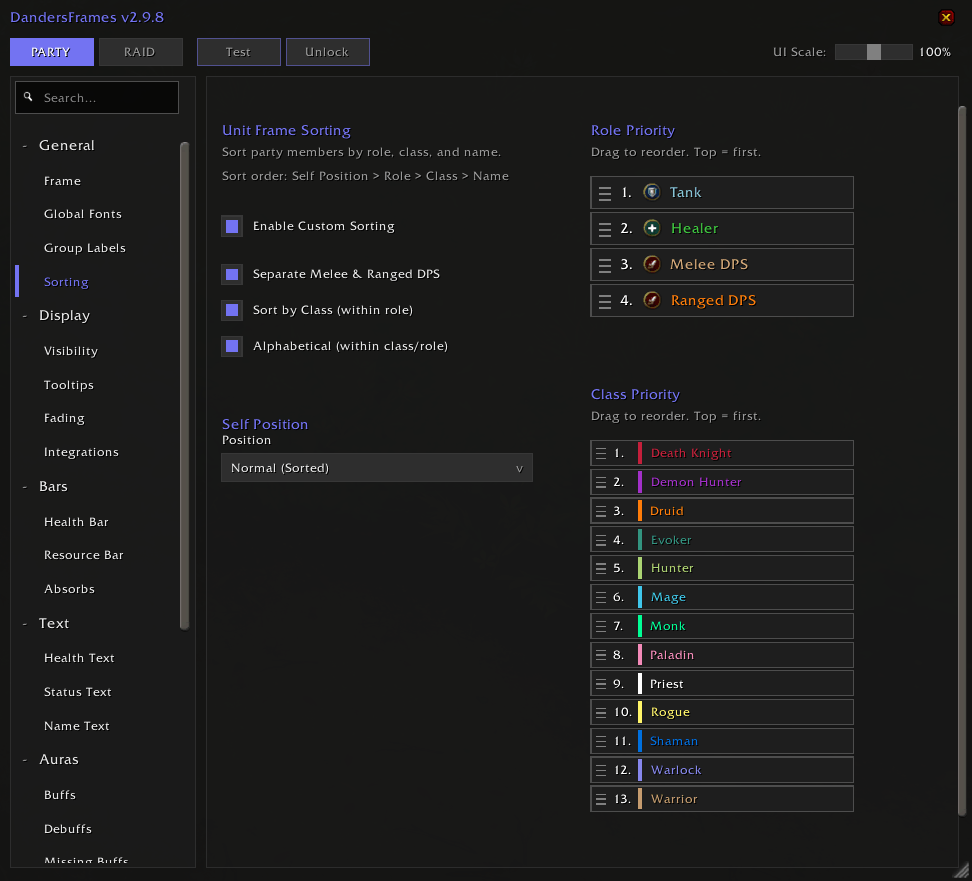This screenshot has width=972, height=881.
Task: Click the window resize grip corner
Action: coord(962,872)
